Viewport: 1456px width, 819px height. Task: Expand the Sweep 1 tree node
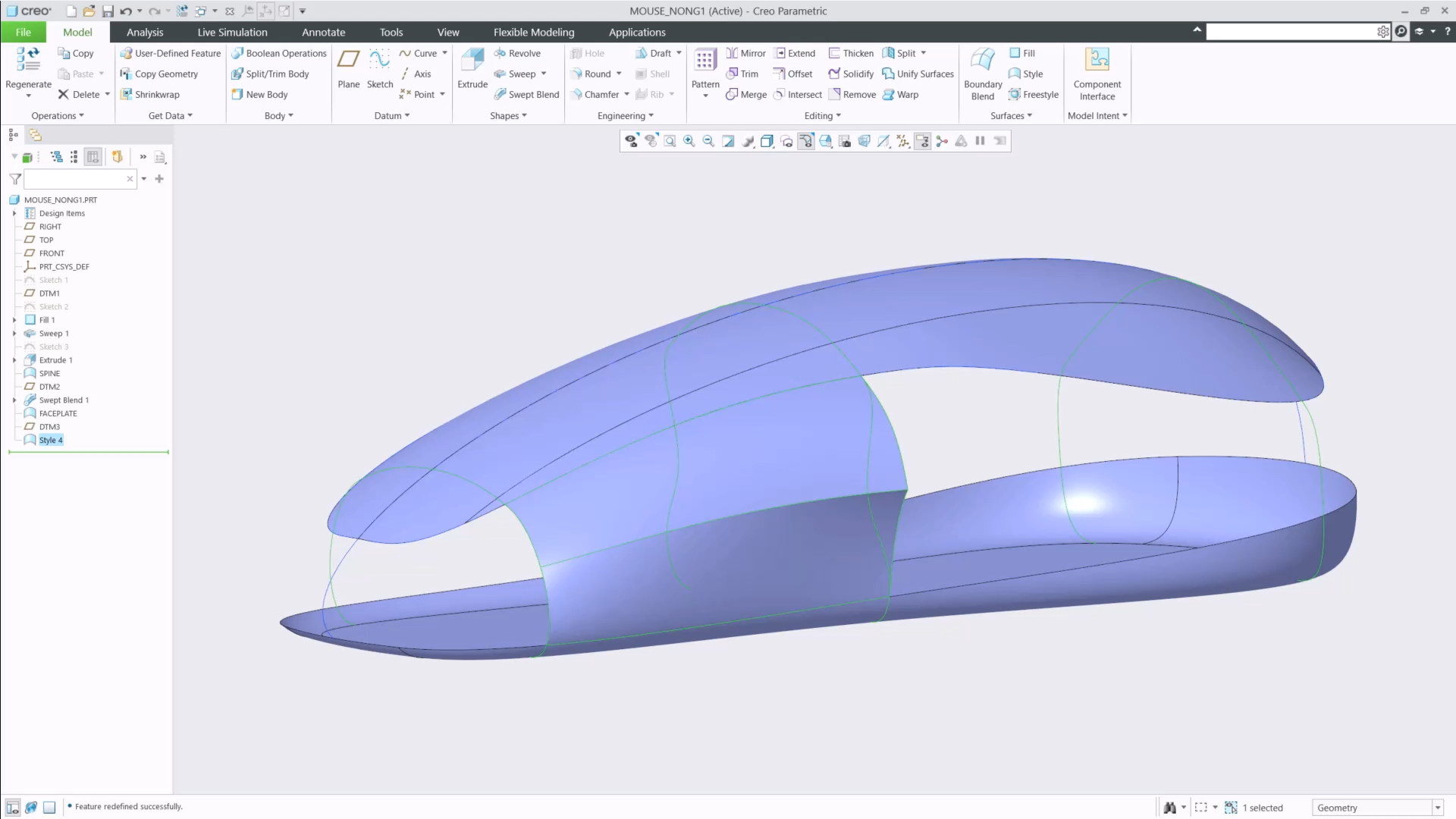(x=14, y=334)
